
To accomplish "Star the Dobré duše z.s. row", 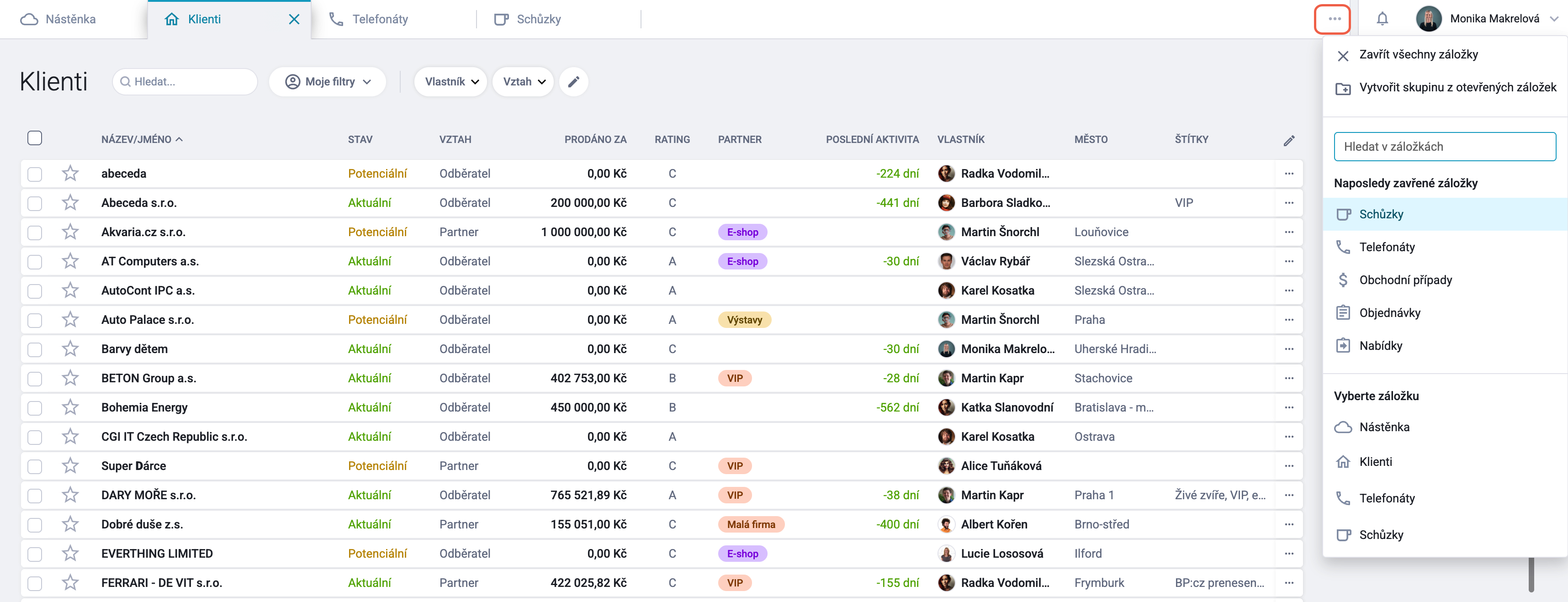I will pyautogui.click(x=70, y=524).
